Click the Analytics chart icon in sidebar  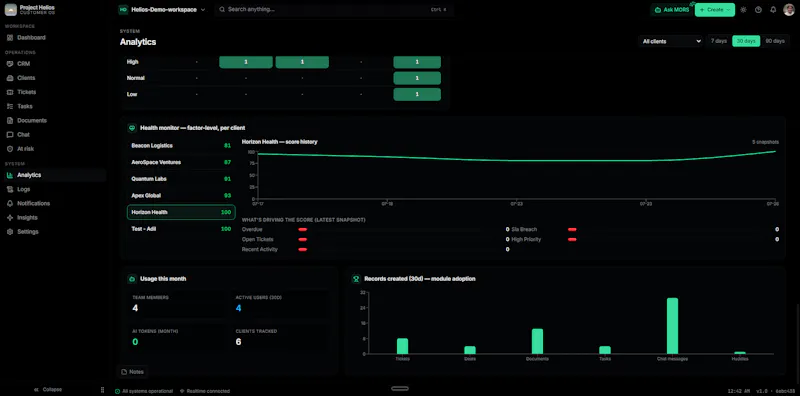click(x=10, y=175)
